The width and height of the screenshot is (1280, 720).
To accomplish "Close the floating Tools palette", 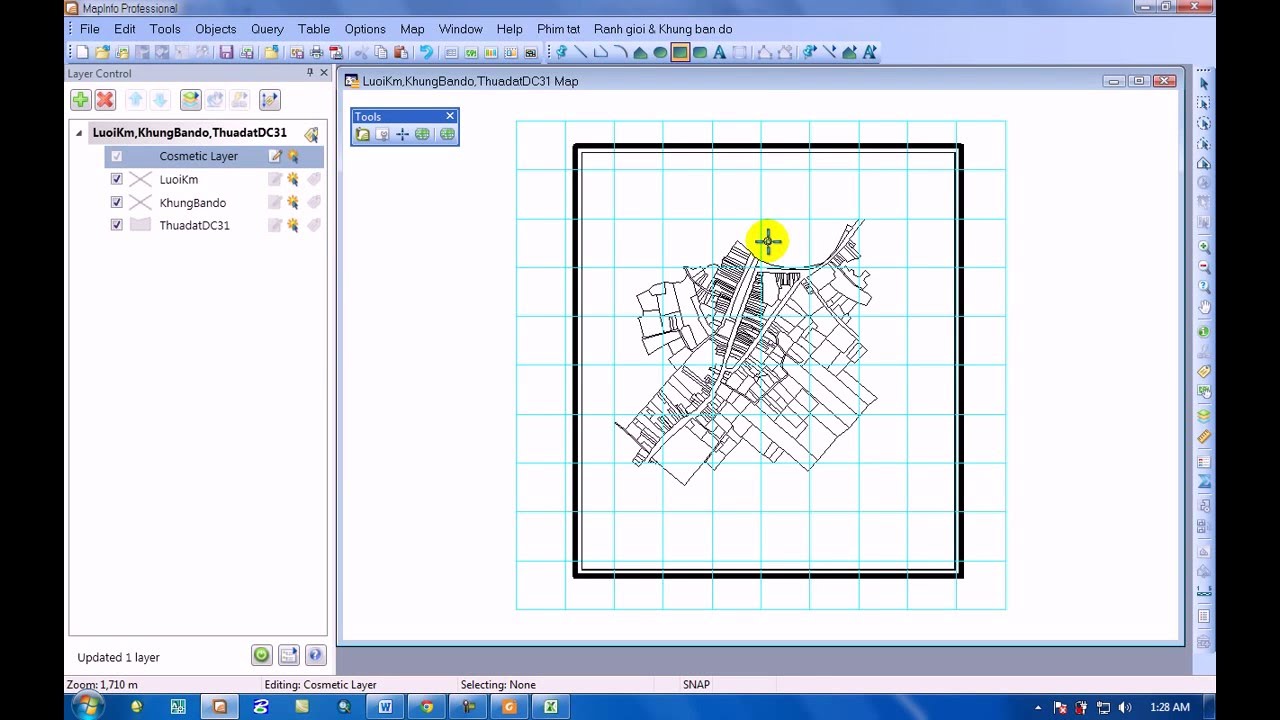I will click(x=450, y=116).
